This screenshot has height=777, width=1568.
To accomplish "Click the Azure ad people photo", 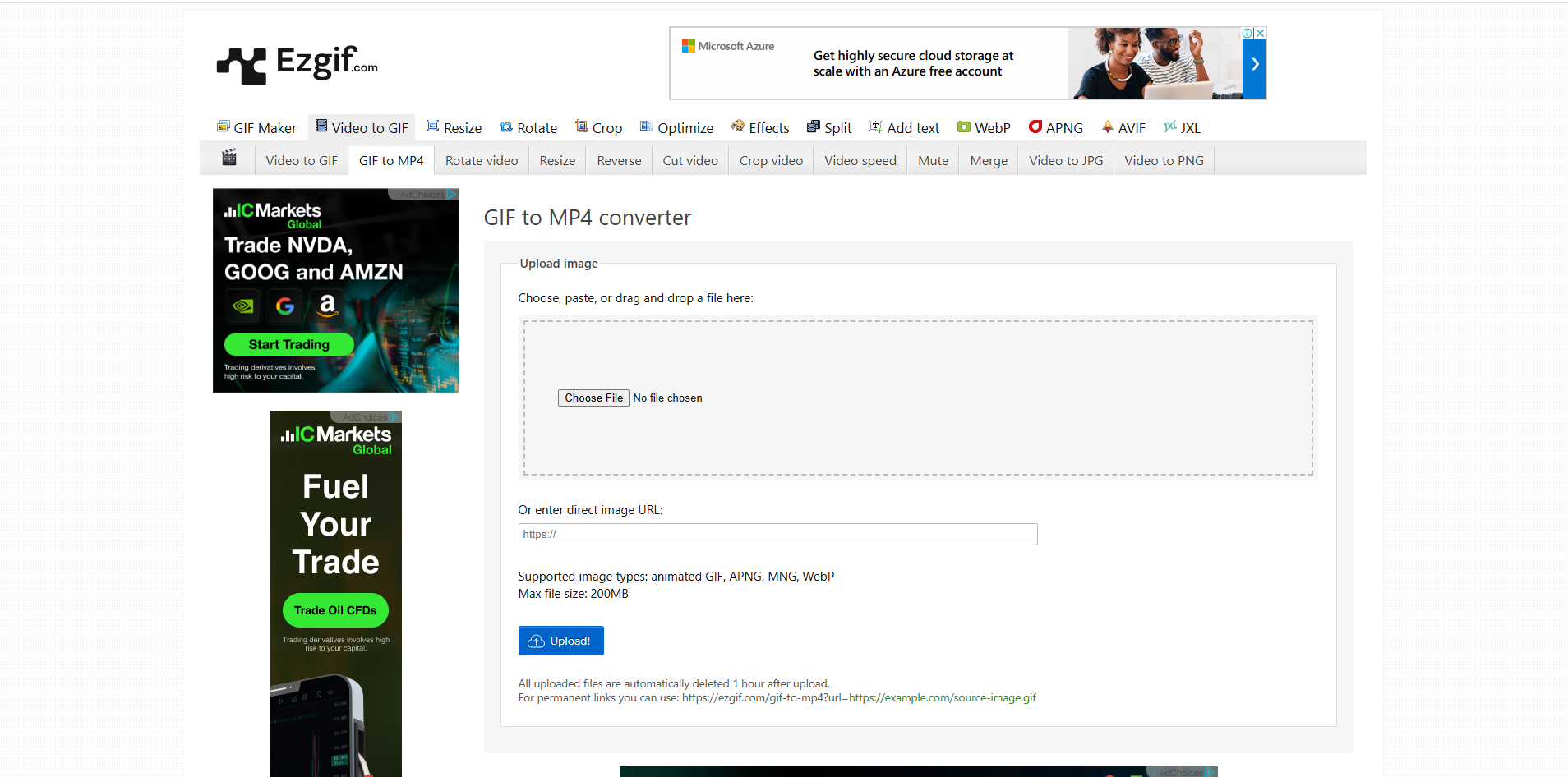I will [x=1155, y=63].
